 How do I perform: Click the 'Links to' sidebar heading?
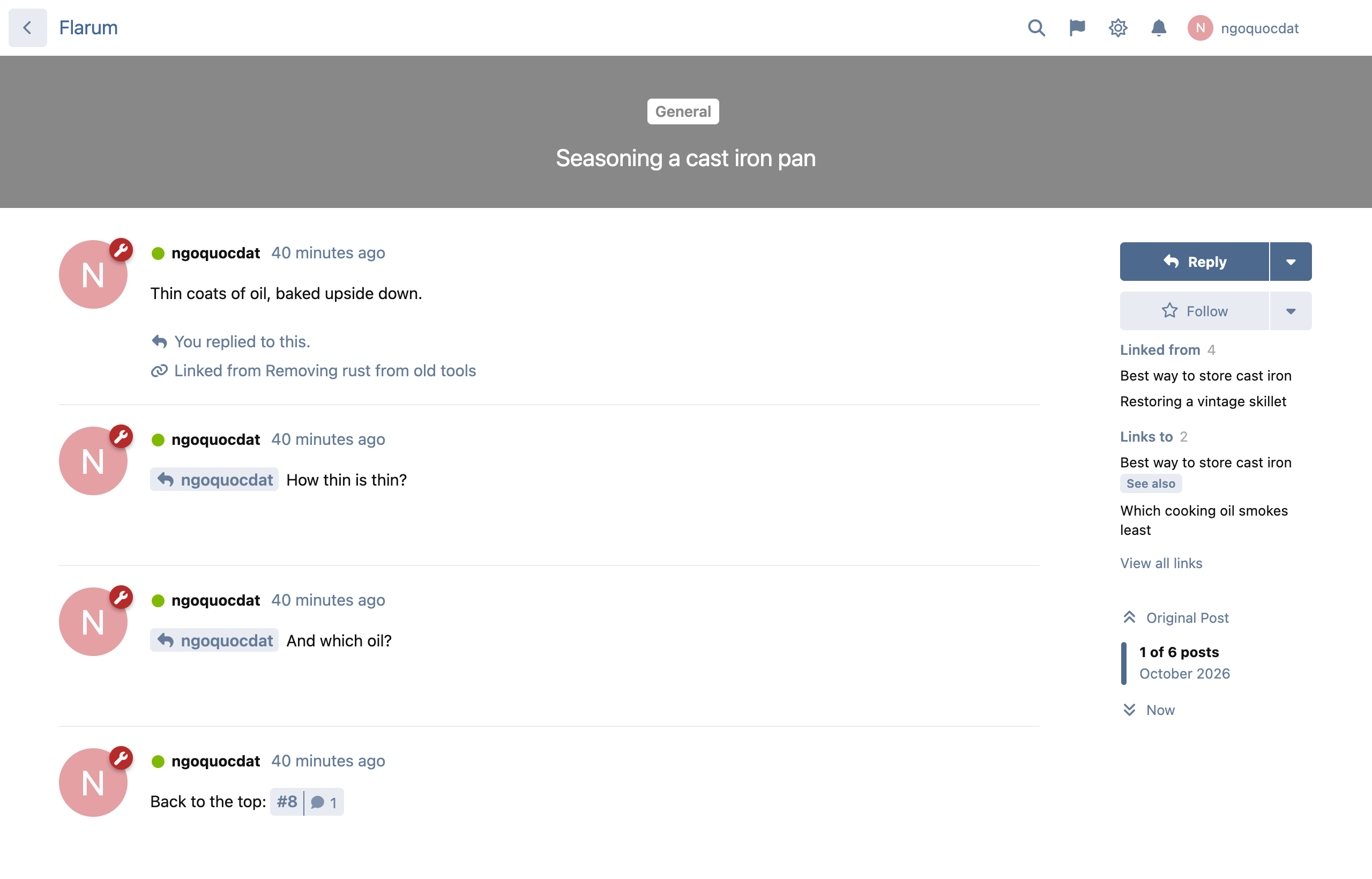tap(1146, 437)
